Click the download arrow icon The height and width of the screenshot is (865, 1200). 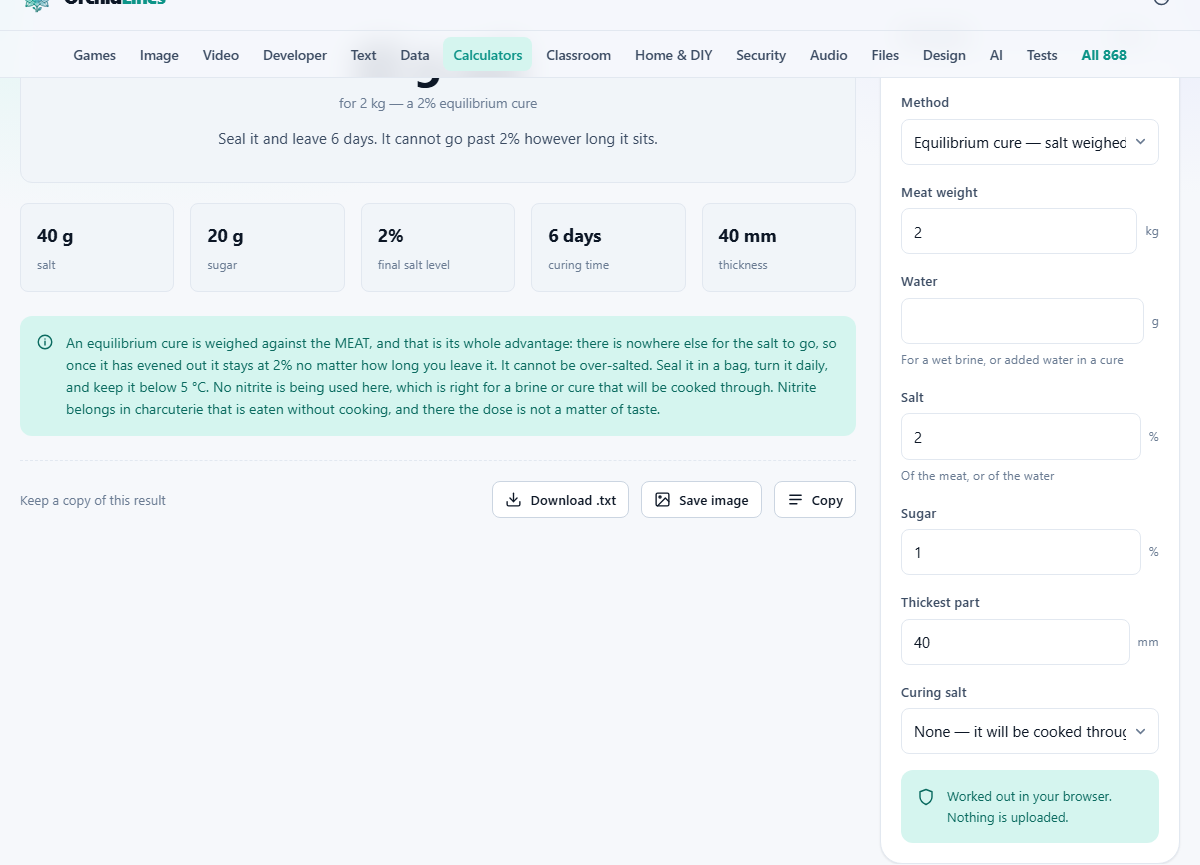tap(513, 500)
